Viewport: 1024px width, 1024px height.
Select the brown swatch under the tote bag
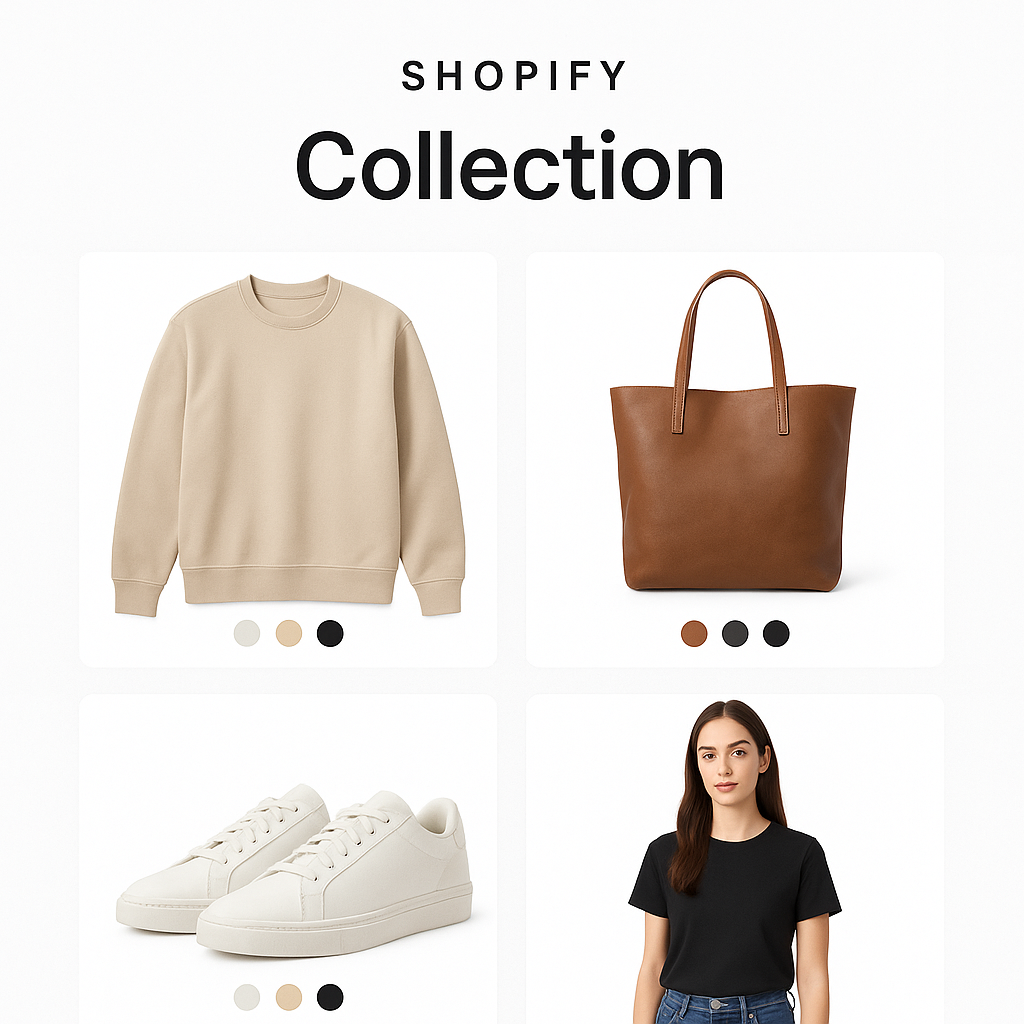(x=694, y=633)
